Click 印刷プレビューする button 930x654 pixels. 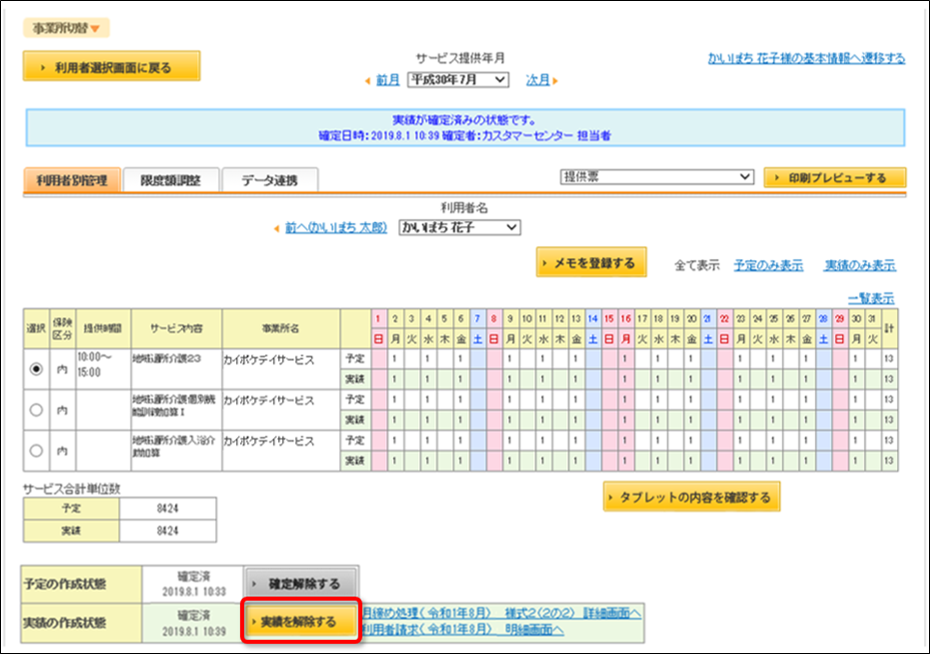coord(835,177)
